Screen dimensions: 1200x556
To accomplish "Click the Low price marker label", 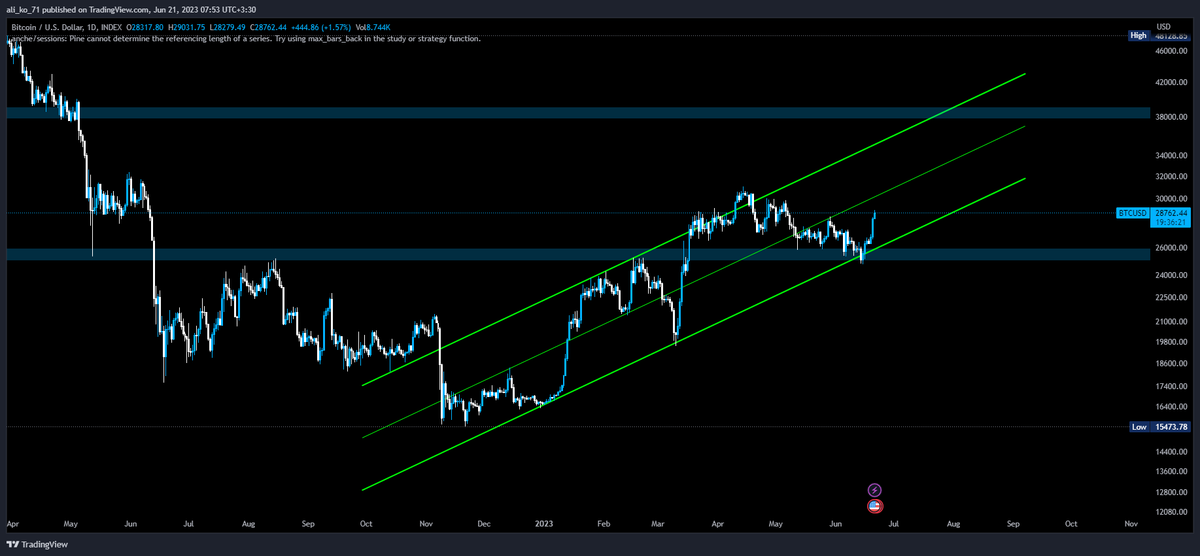I will (x=1138, y=427).
